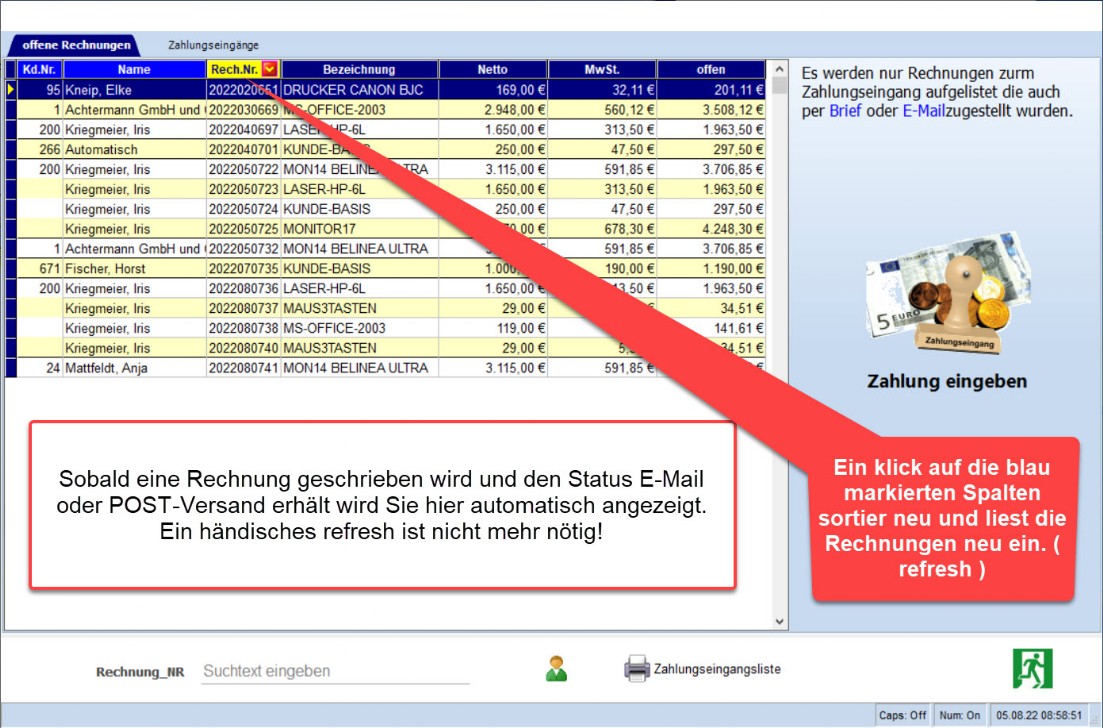Click the yellow row indicator arrow for Kneip, Elke
Image resolution: width=1103 pixels, height=728 pixels.
pyautogui.click(x=11, y=89)
